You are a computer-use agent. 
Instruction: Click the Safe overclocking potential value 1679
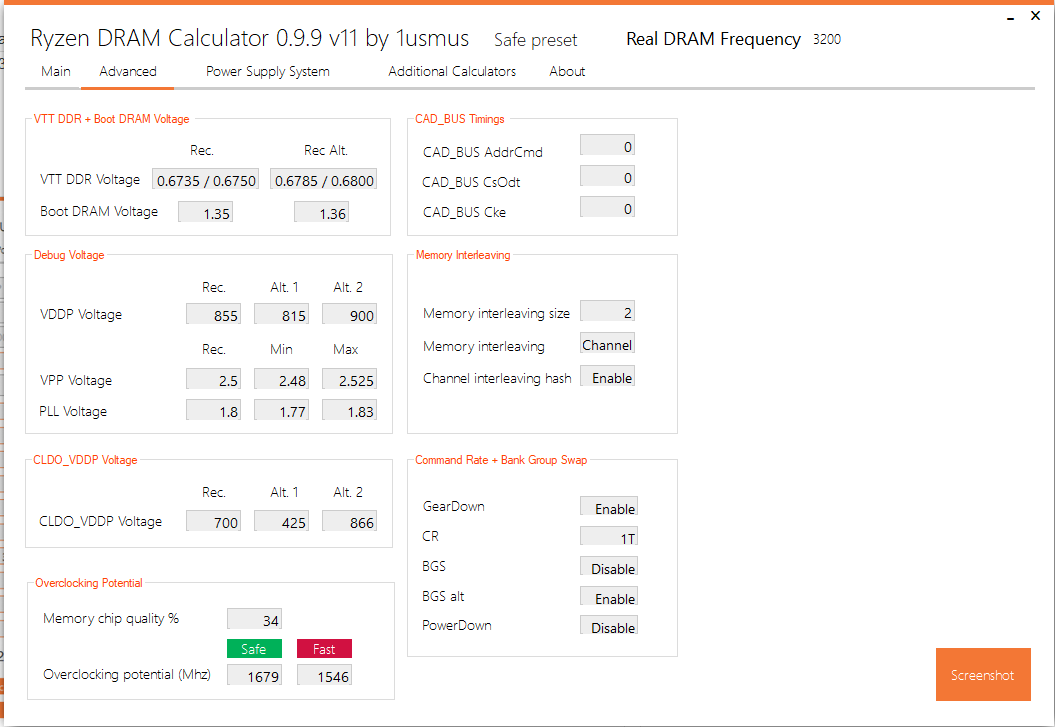tap(254, 675)
